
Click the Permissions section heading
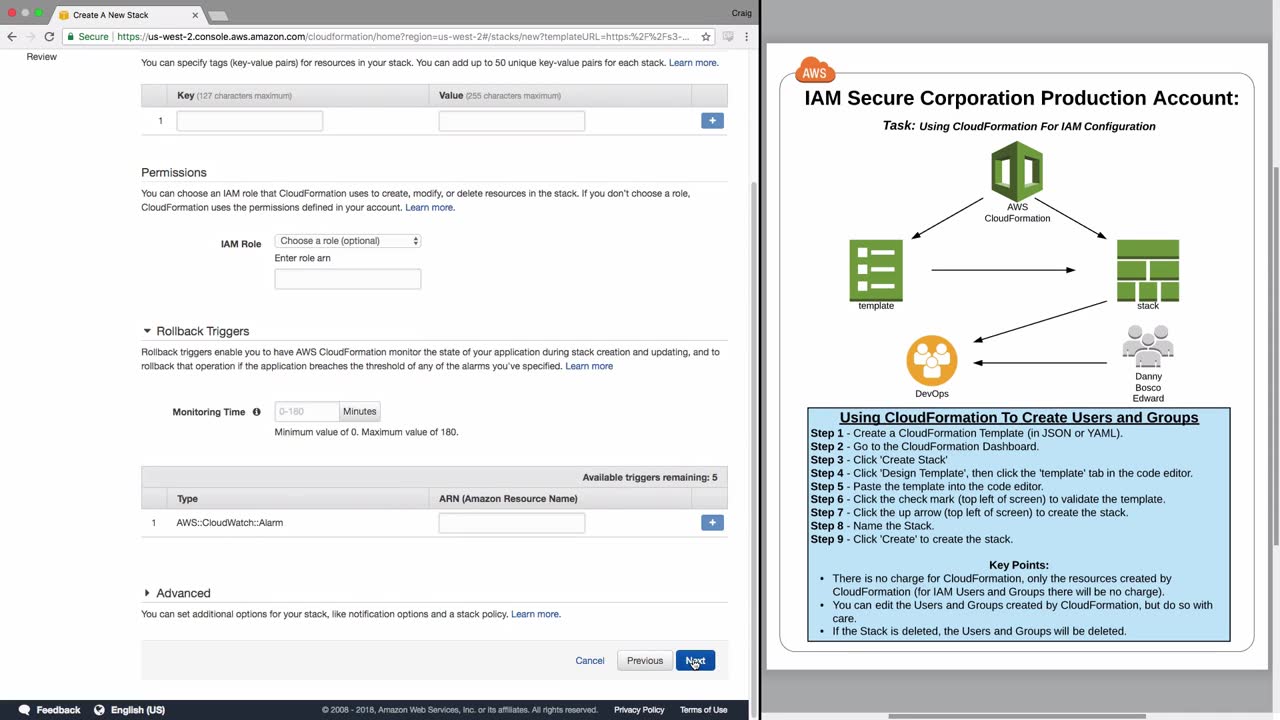click(174, 173)
